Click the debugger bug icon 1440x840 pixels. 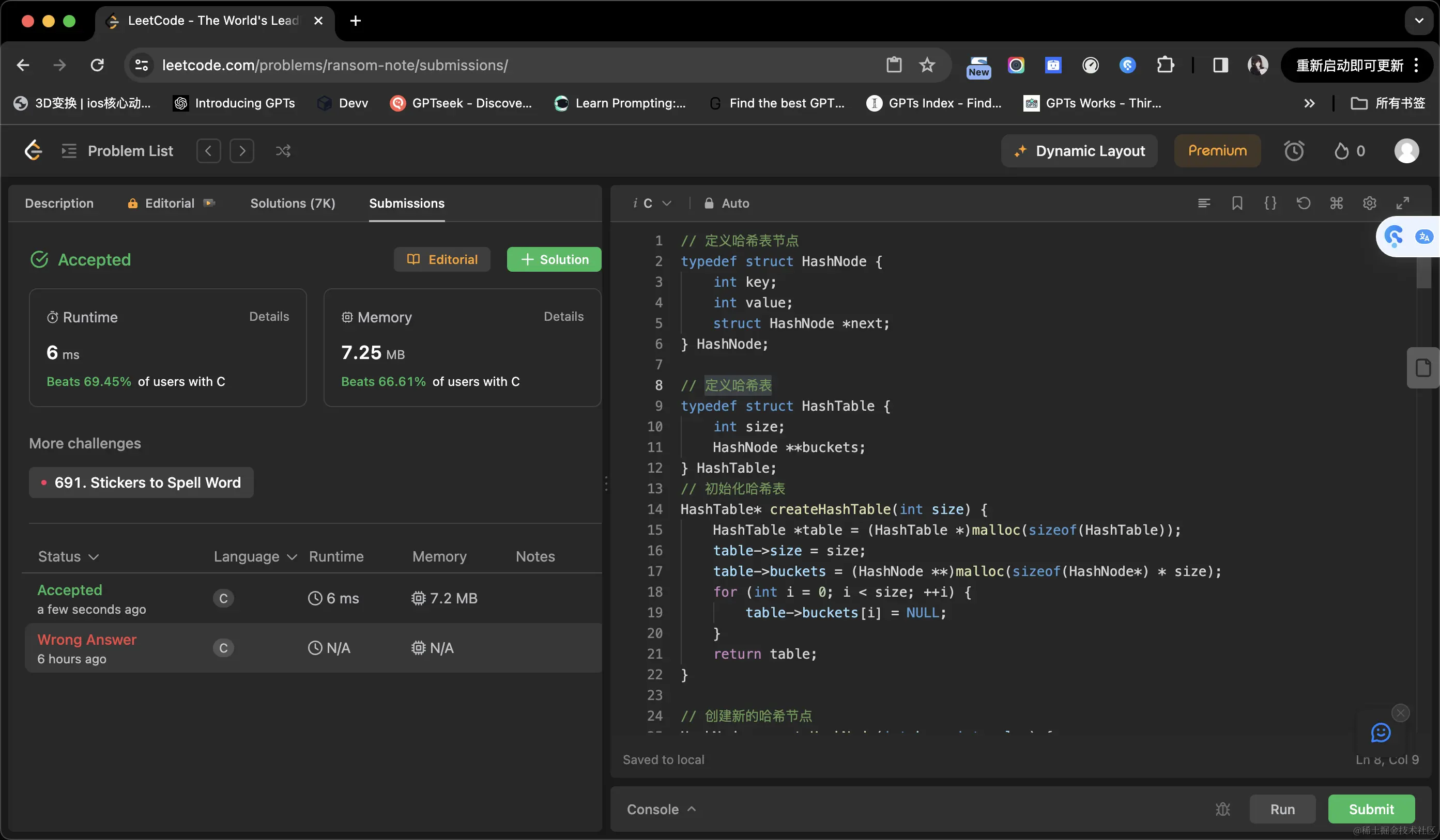tap(1222, 809)
